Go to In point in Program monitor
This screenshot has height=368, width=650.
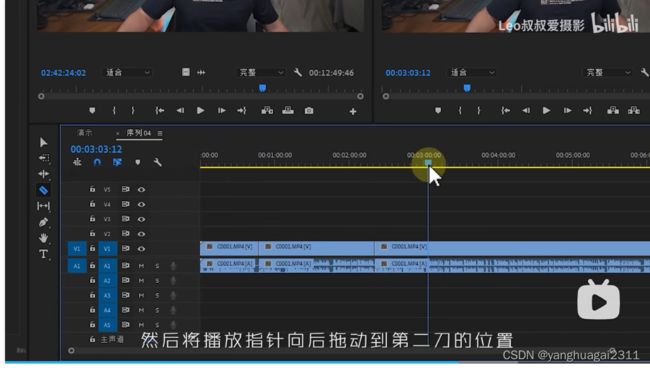click(x=505, y=111)
